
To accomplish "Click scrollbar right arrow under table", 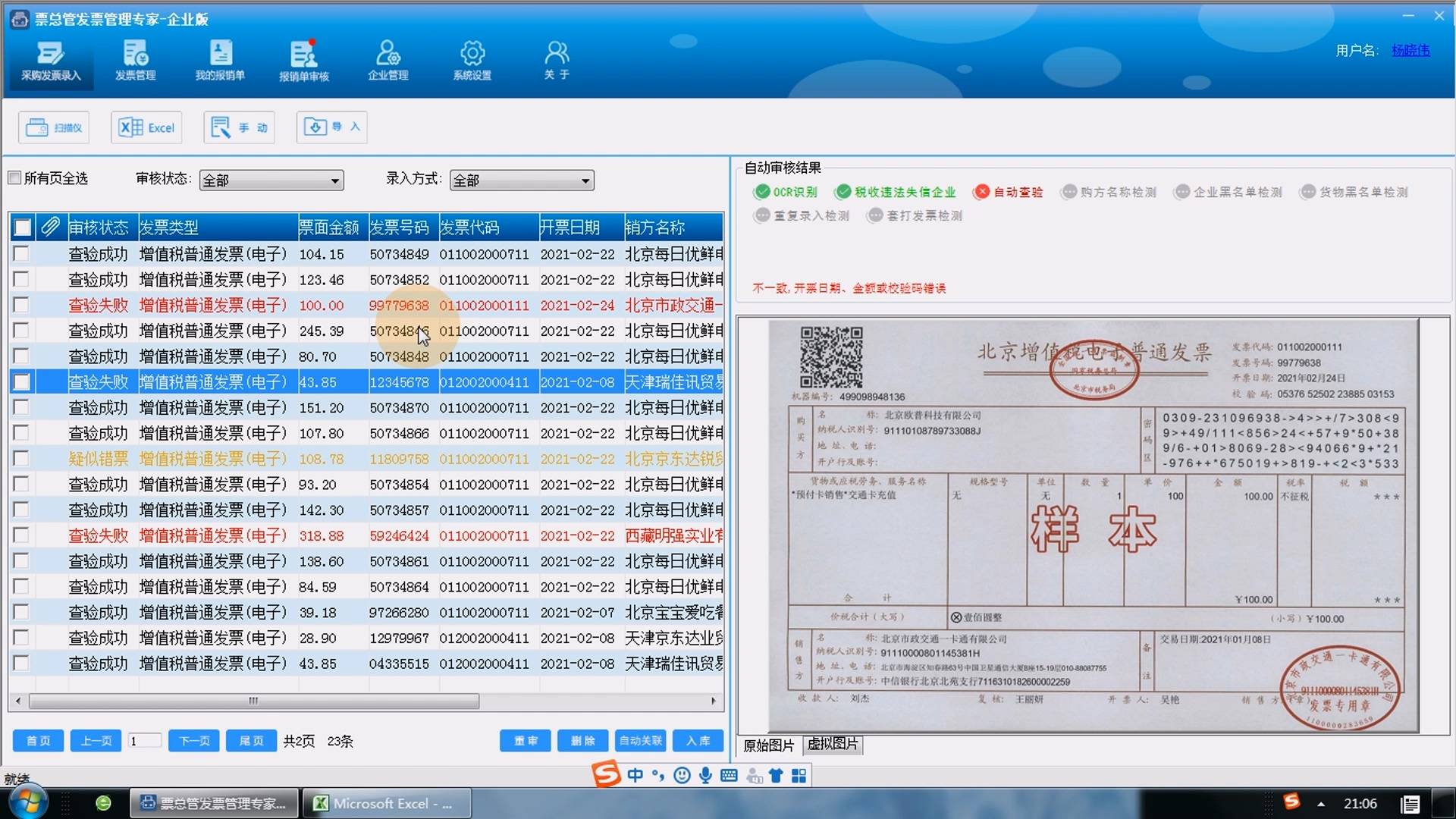I will 713,701.
